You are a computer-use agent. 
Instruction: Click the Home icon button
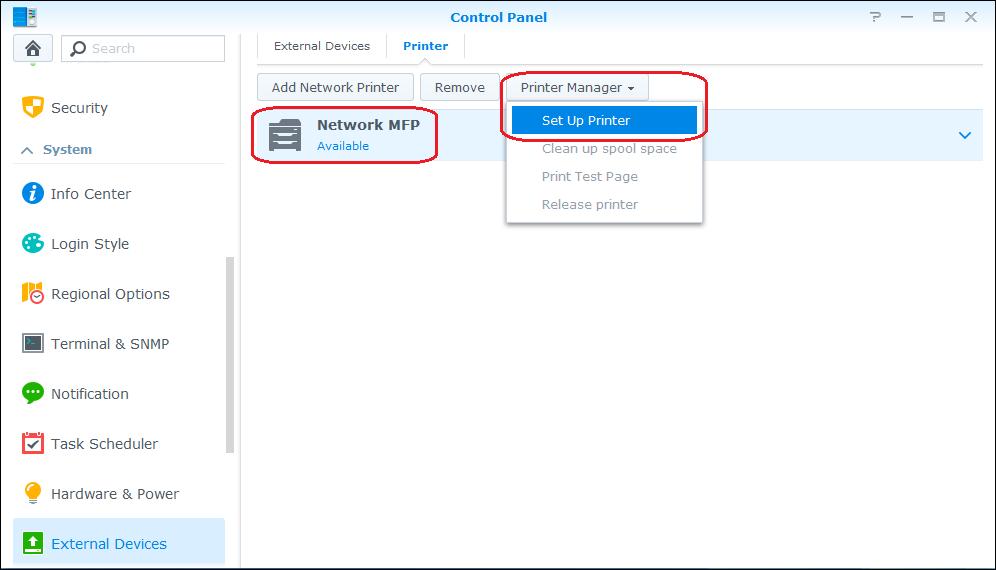pyautogui.click(x=33, y=48)
